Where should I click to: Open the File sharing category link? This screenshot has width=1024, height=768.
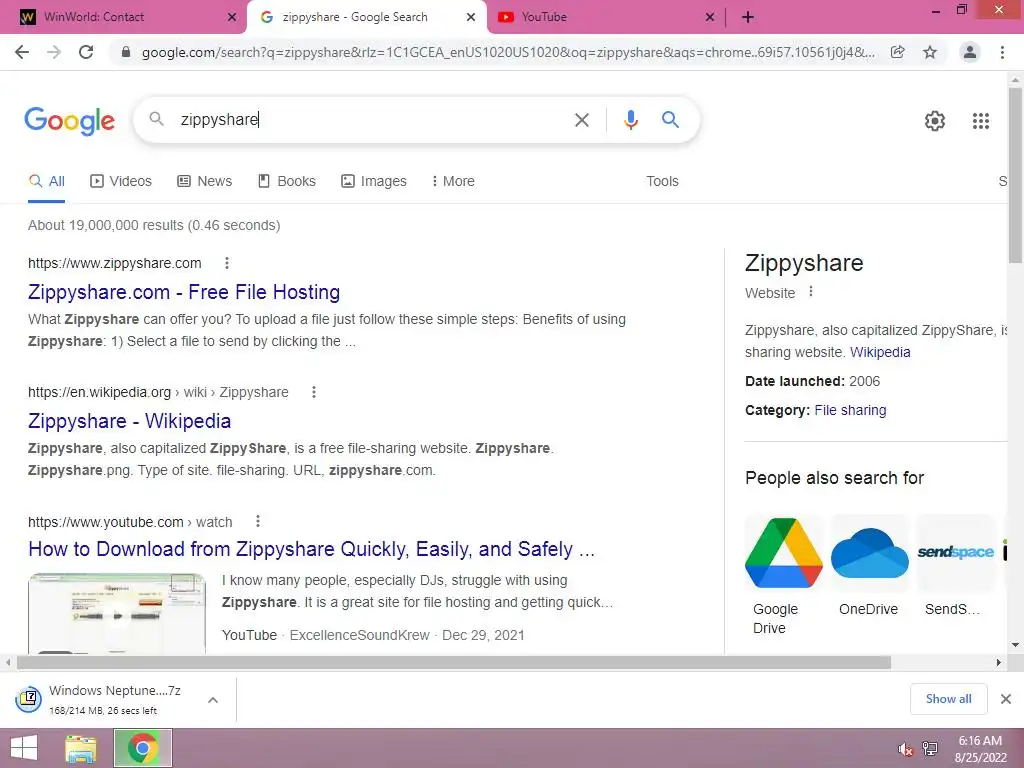coord(850,410)
